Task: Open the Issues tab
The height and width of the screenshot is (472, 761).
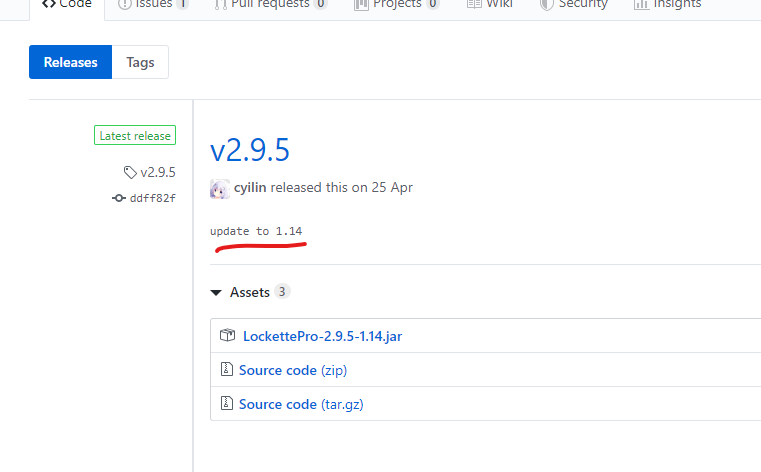Action: pos(153,4)
